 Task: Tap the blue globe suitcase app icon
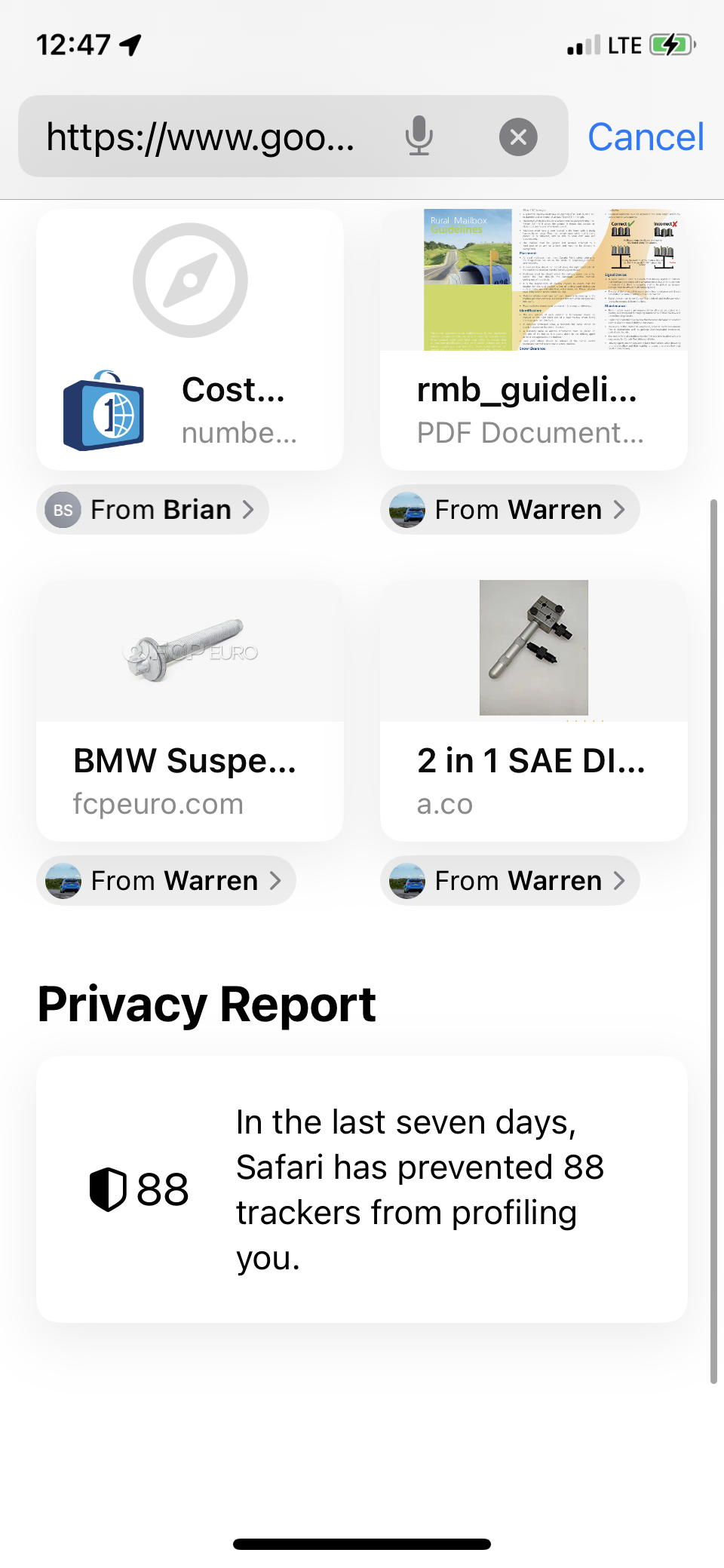(103, 411)
